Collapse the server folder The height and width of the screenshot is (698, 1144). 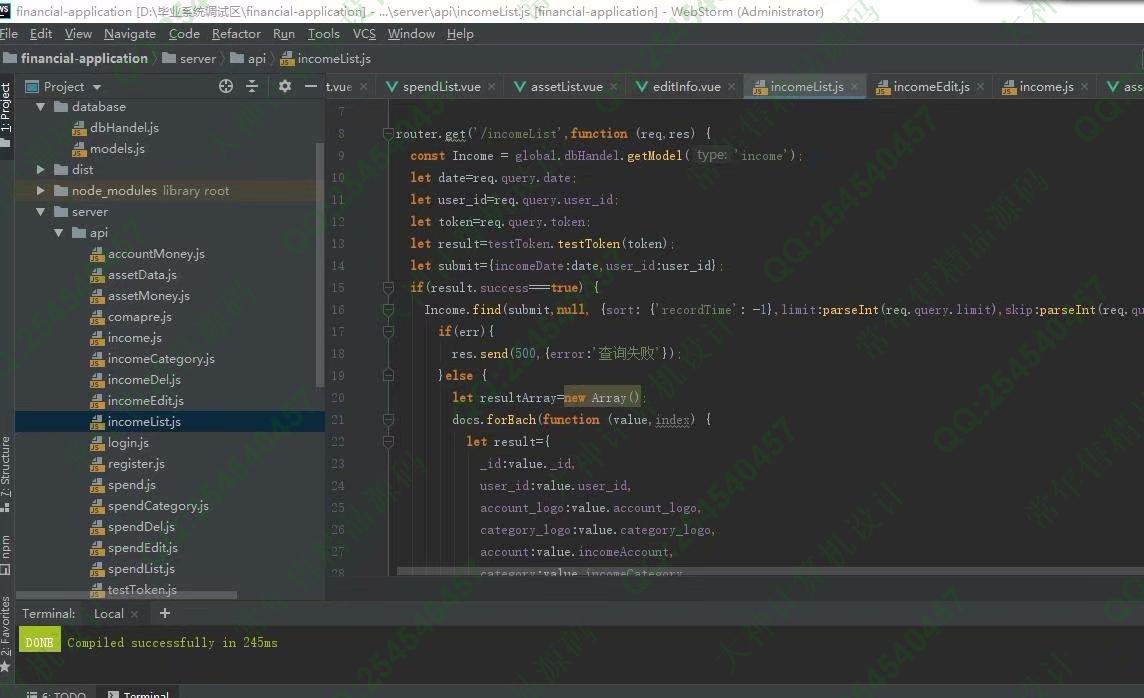point(41,212)
